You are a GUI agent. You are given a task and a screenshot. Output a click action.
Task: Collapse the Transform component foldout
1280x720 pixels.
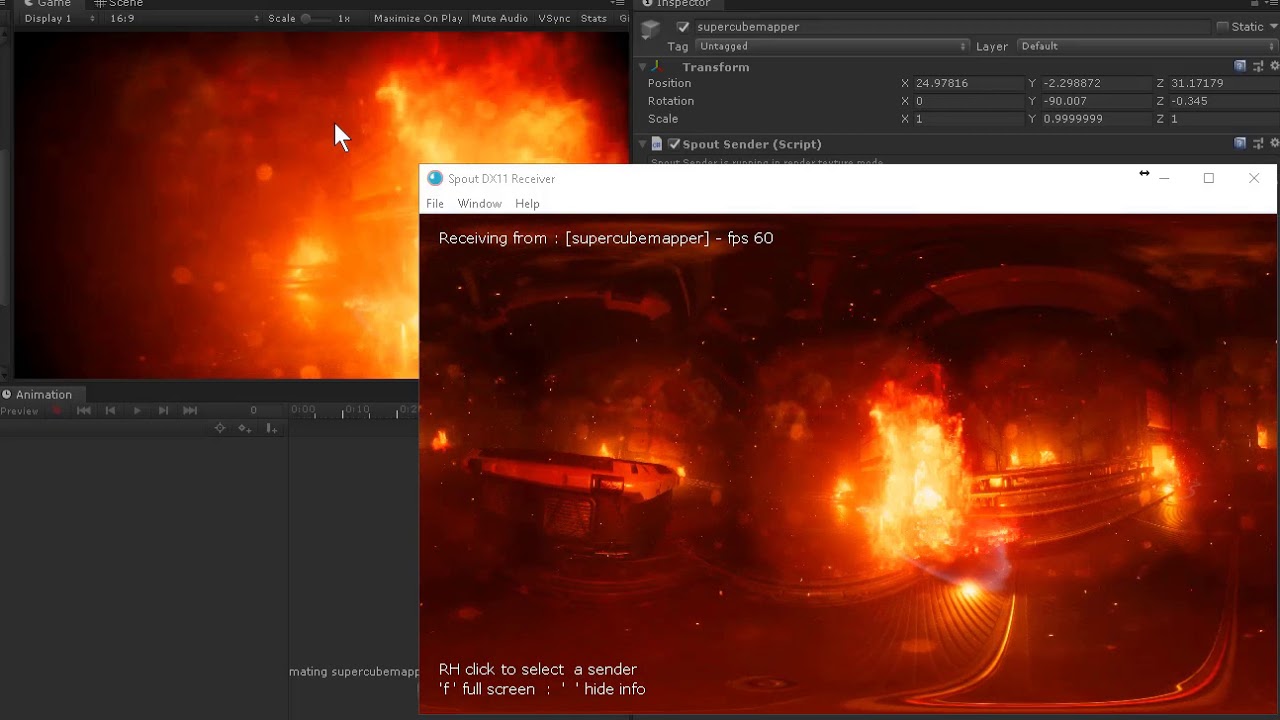[x=643, y=67]
